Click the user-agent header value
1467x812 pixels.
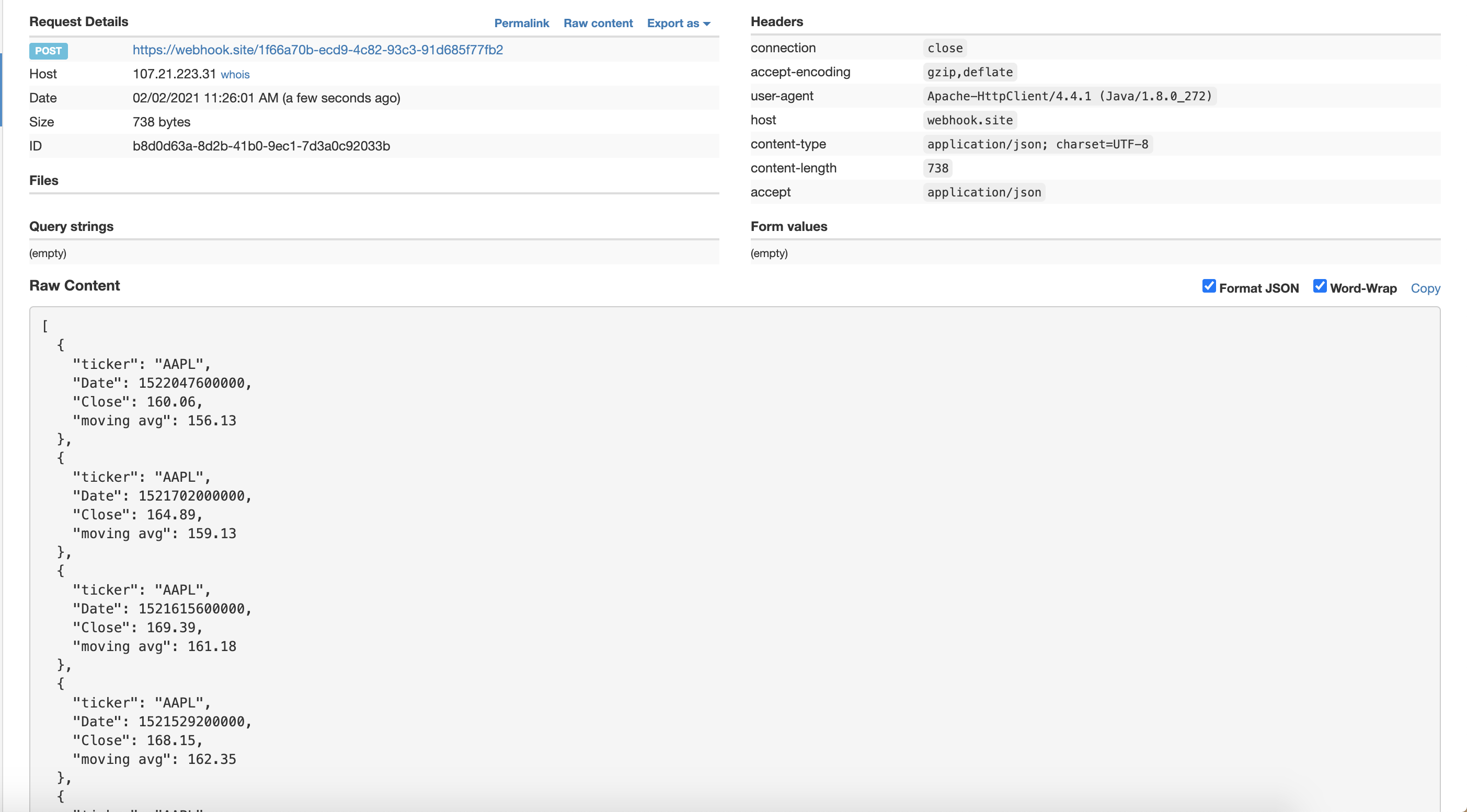pyautogui.click(x=1069, y=96)
